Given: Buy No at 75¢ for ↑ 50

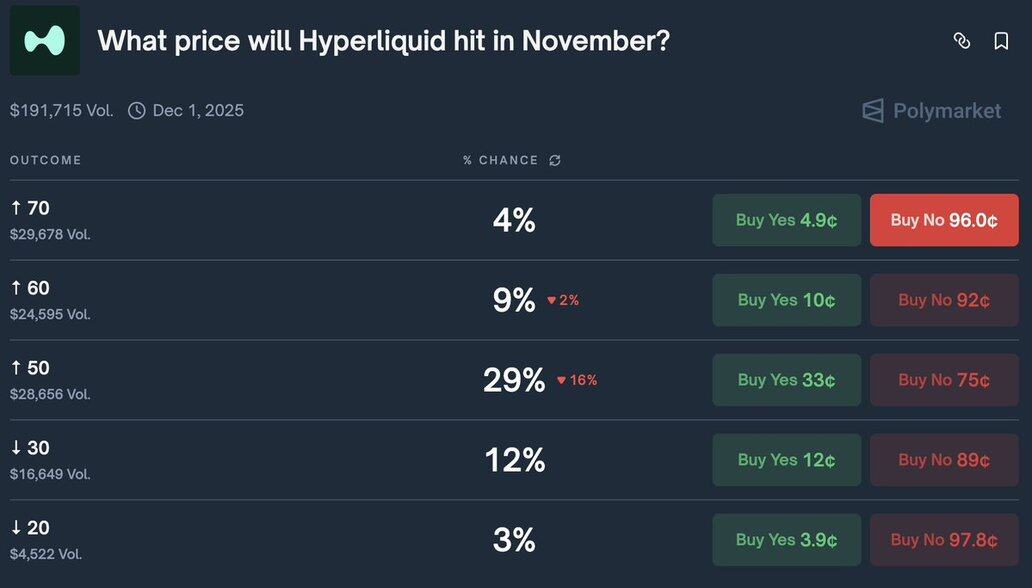Looking at the screenshot, I should coord(944,380).
